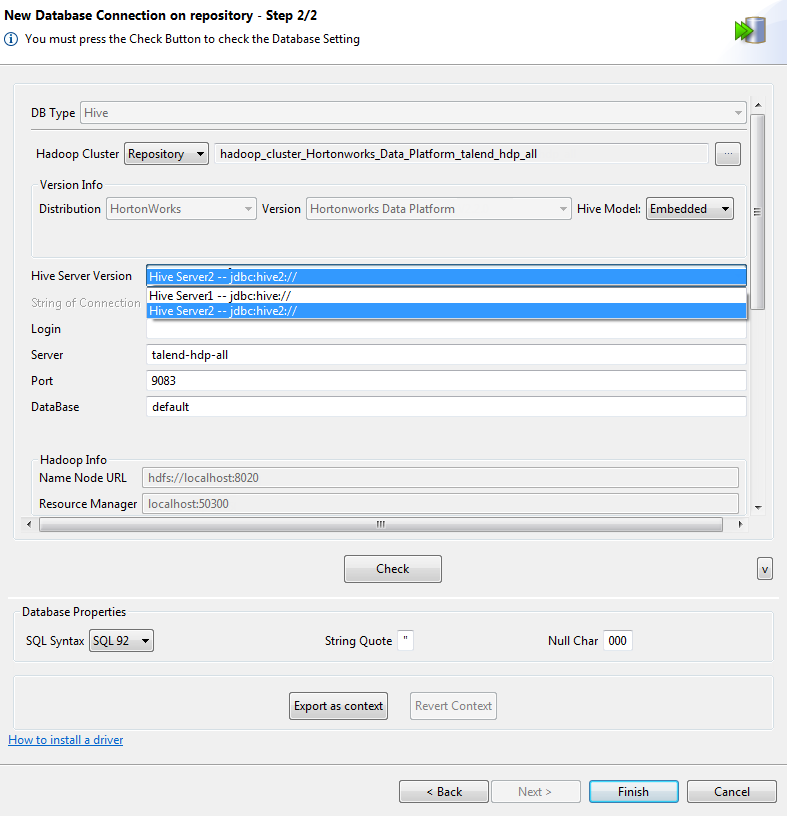The image size is (787, 816).
Task: Focus the DataBase field with 'default'
Action: 445,407
